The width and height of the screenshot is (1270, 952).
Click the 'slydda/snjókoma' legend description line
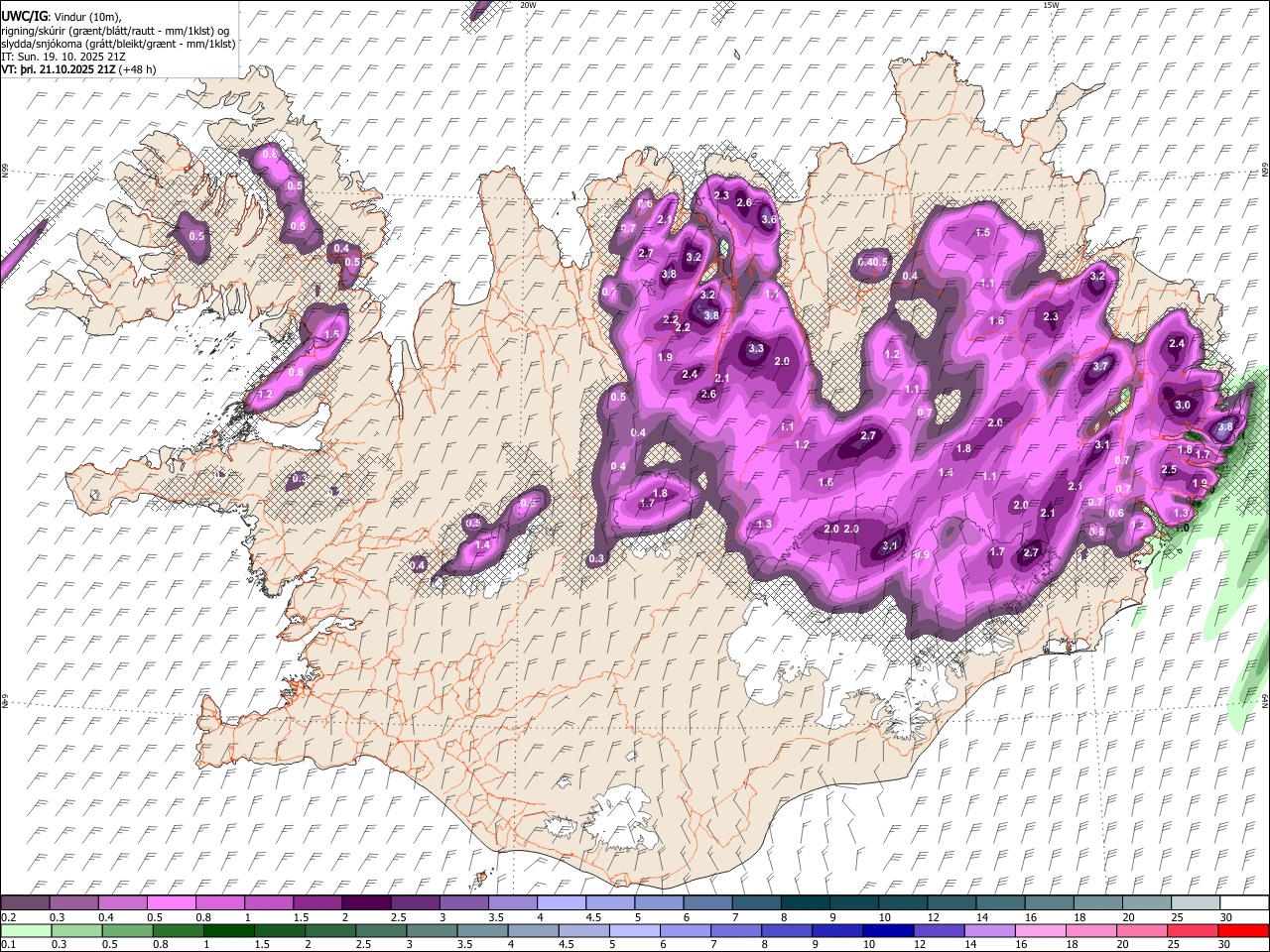[x=118, y=44]
